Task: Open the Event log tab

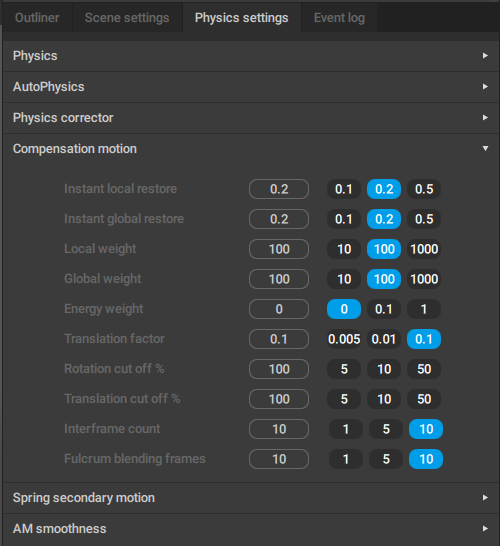Action: [339, 18]
